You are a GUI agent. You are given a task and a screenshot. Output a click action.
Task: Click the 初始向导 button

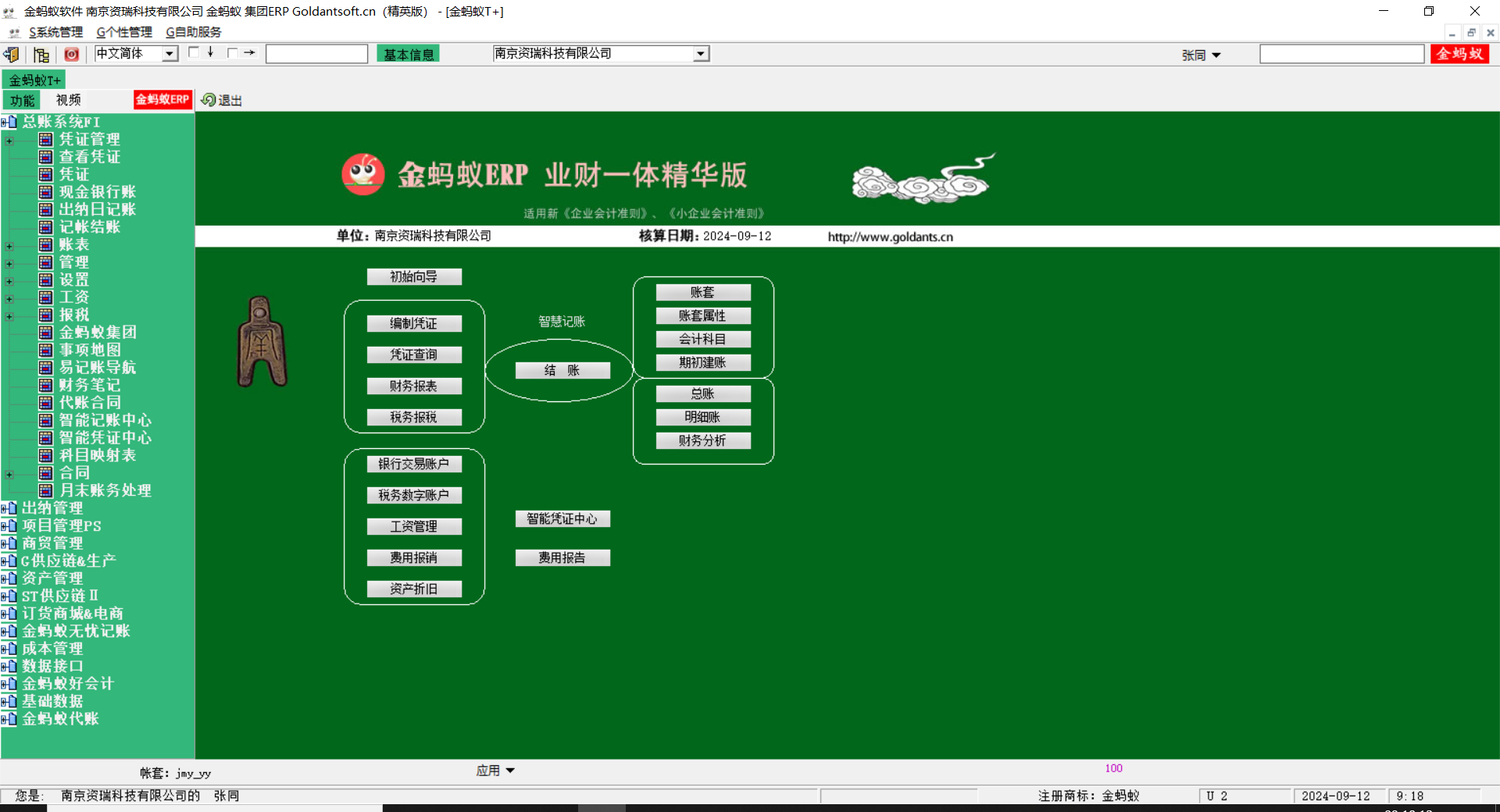coord(414,276)
